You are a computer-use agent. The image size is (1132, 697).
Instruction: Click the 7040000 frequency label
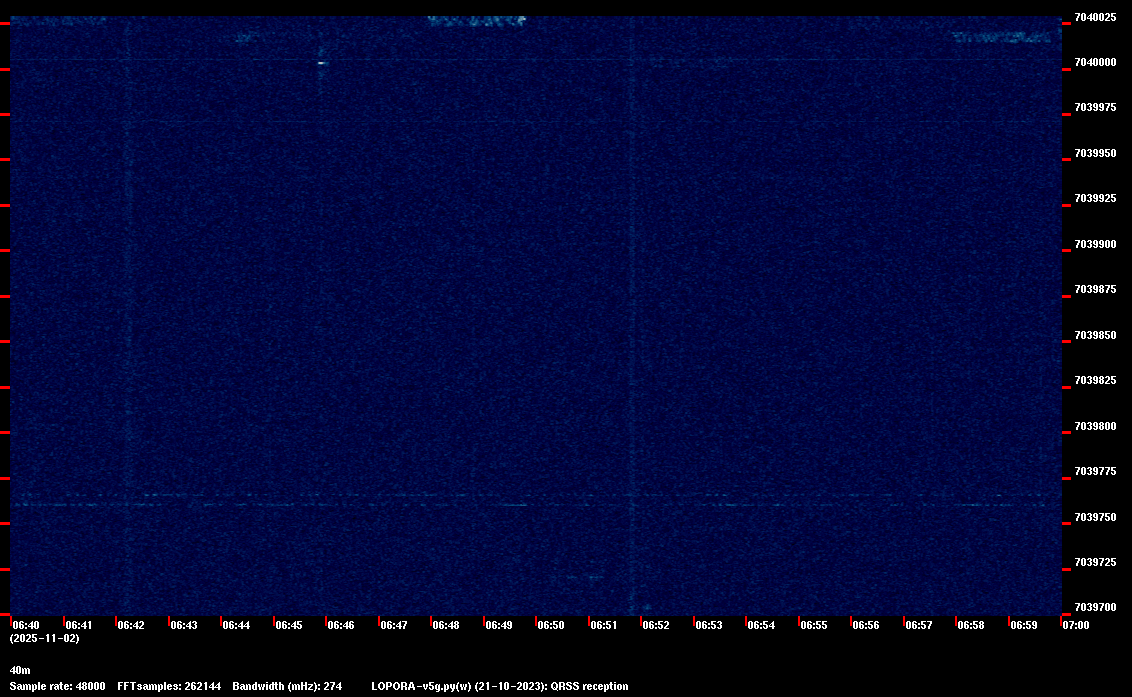point(1095,62)
